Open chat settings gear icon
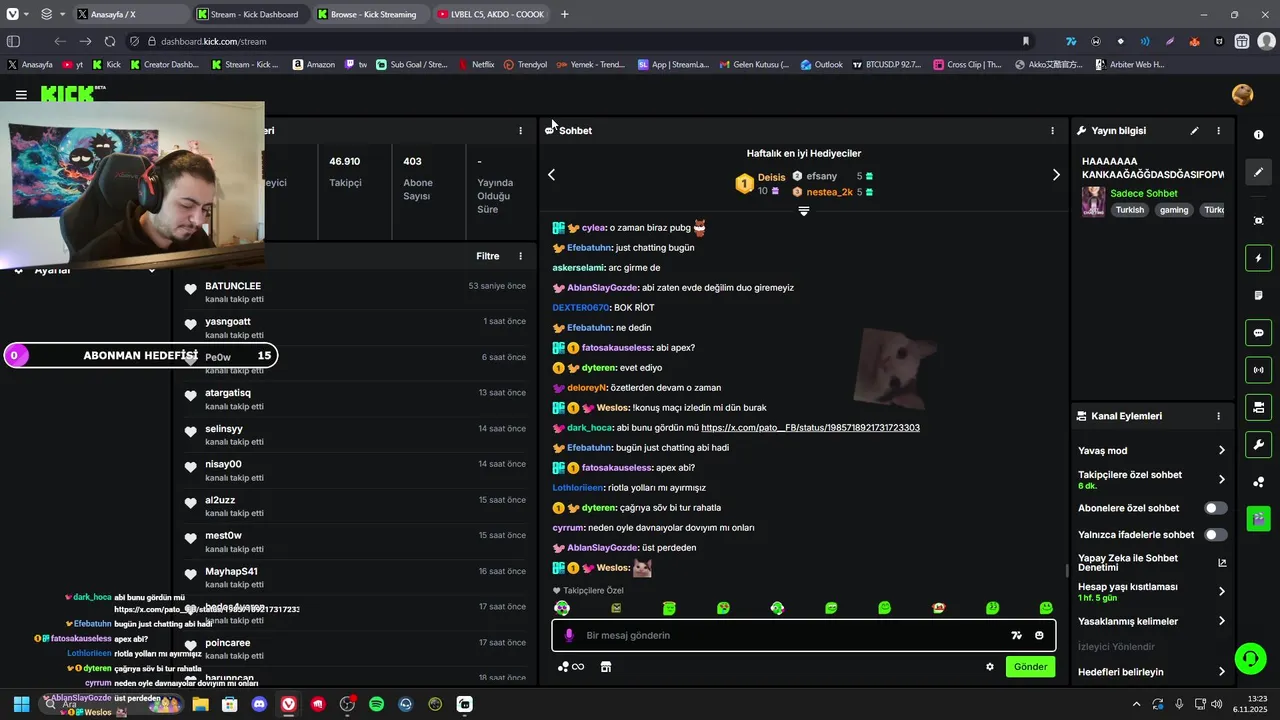The image size is (1280, 720). pos(990,667)
